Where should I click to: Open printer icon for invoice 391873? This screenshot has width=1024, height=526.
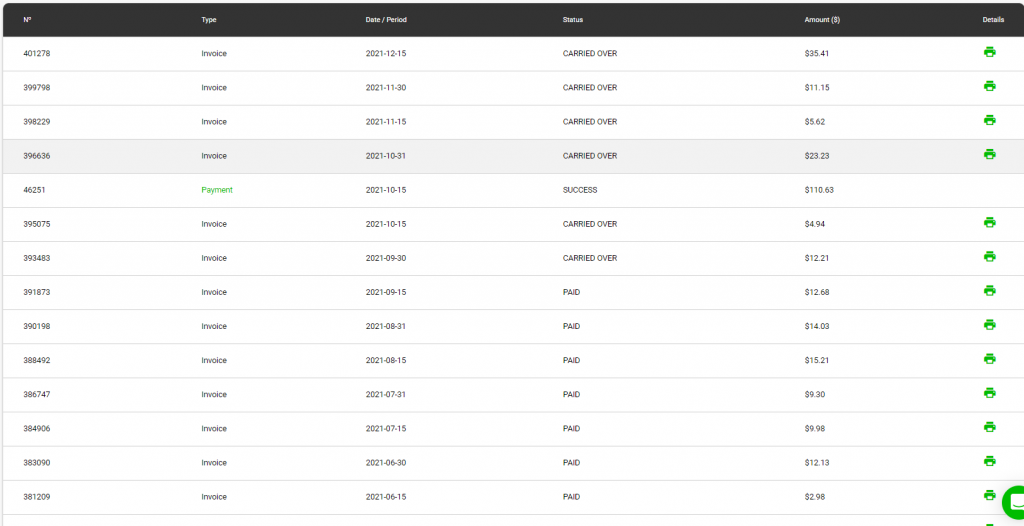click(989, 291)
